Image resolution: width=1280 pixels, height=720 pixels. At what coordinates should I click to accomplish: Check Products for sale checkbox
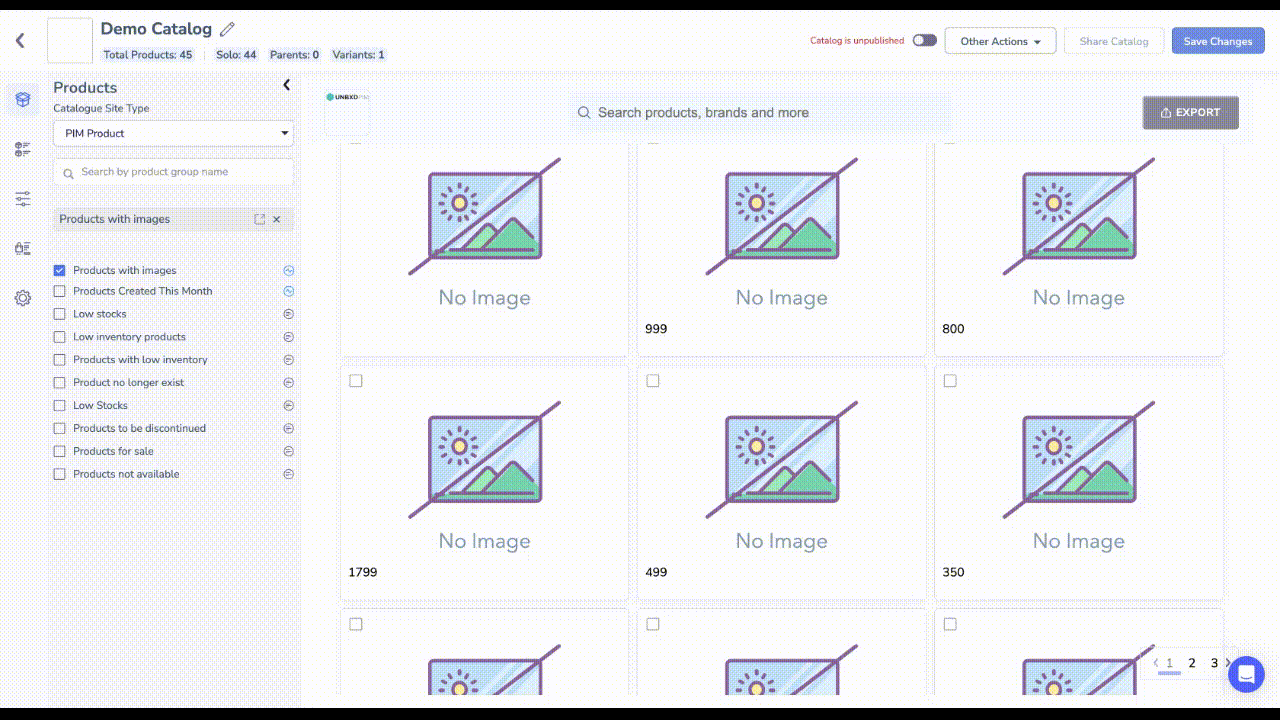pos(60,451)
